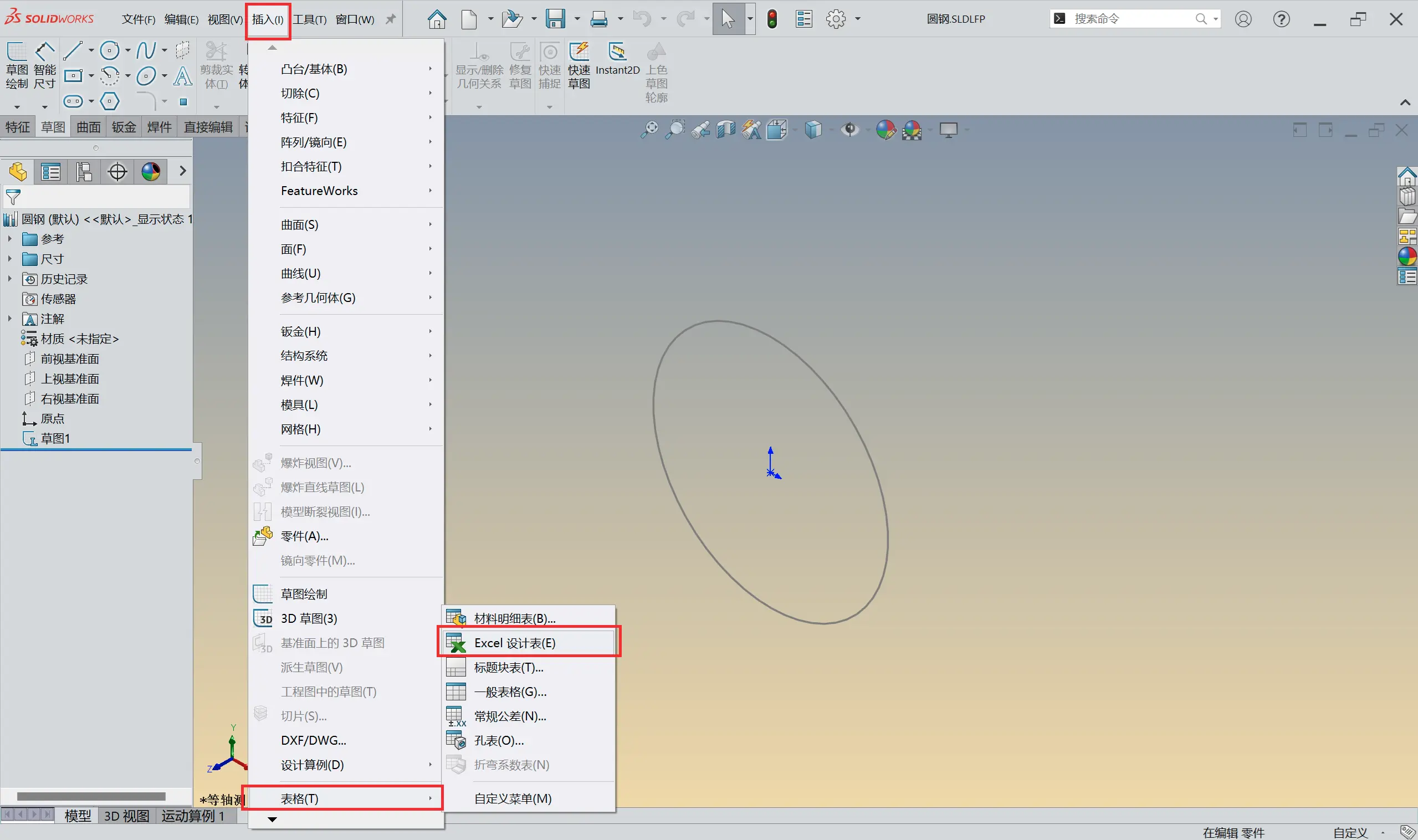The image size is (1418, 840).
Task: Click the Text sketch tool icon
Action: (182, 76)
